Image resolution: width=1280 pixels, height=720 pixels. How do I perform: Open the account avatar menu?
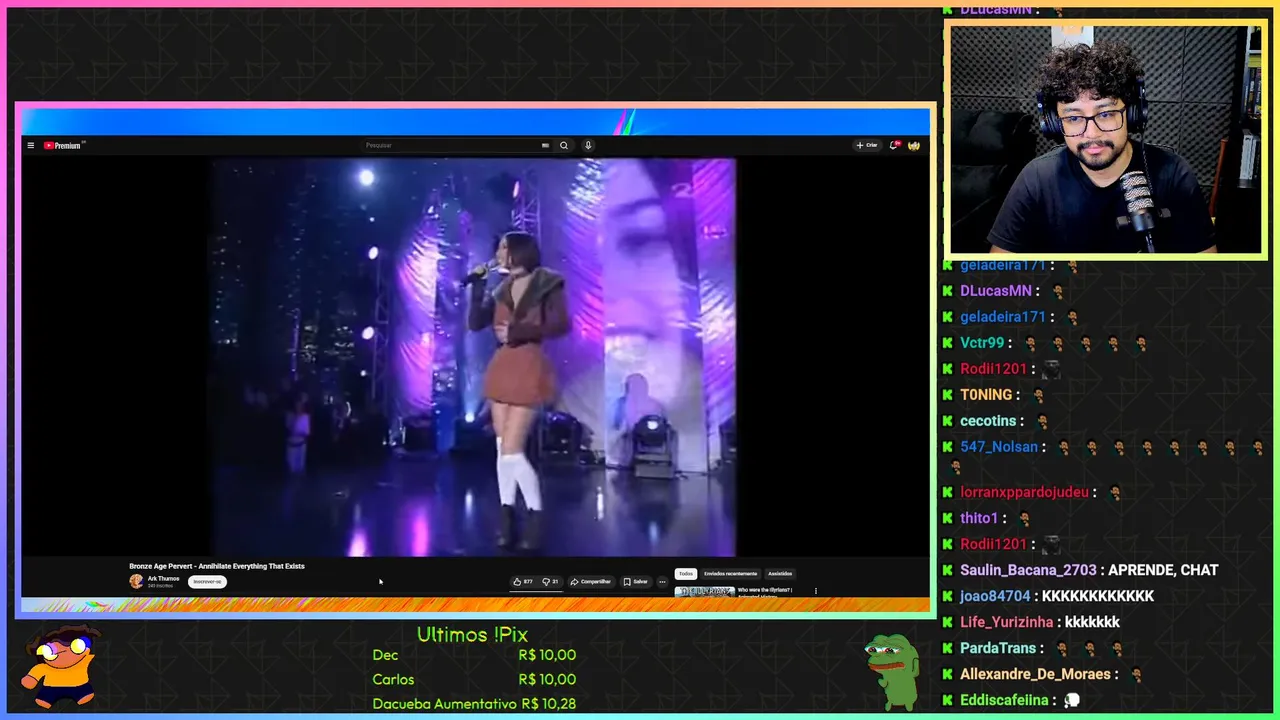914,145
